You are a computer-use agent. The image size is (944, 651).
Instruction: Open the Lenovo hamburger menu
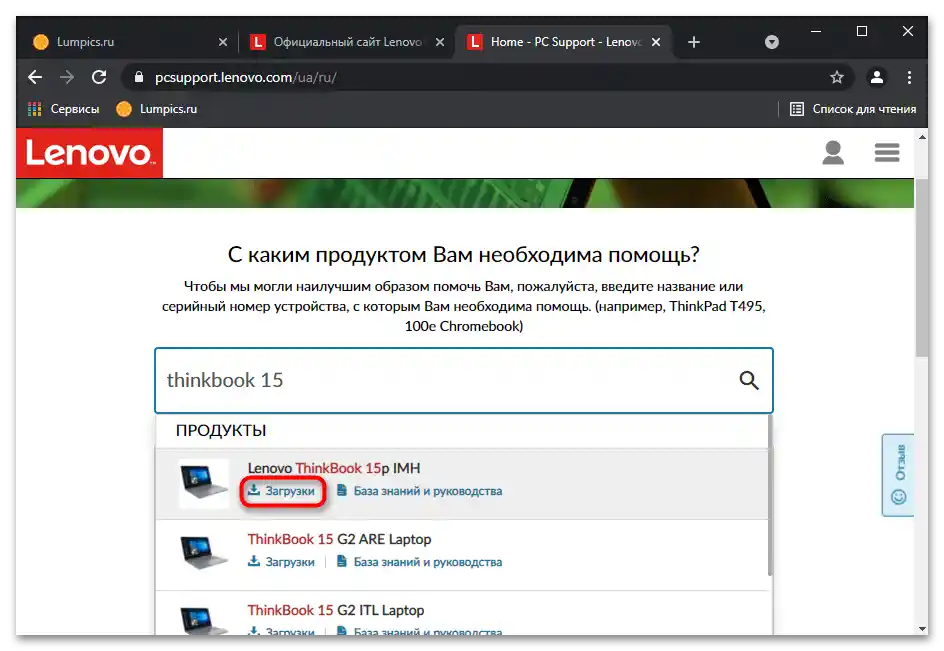tap(887, 153)
